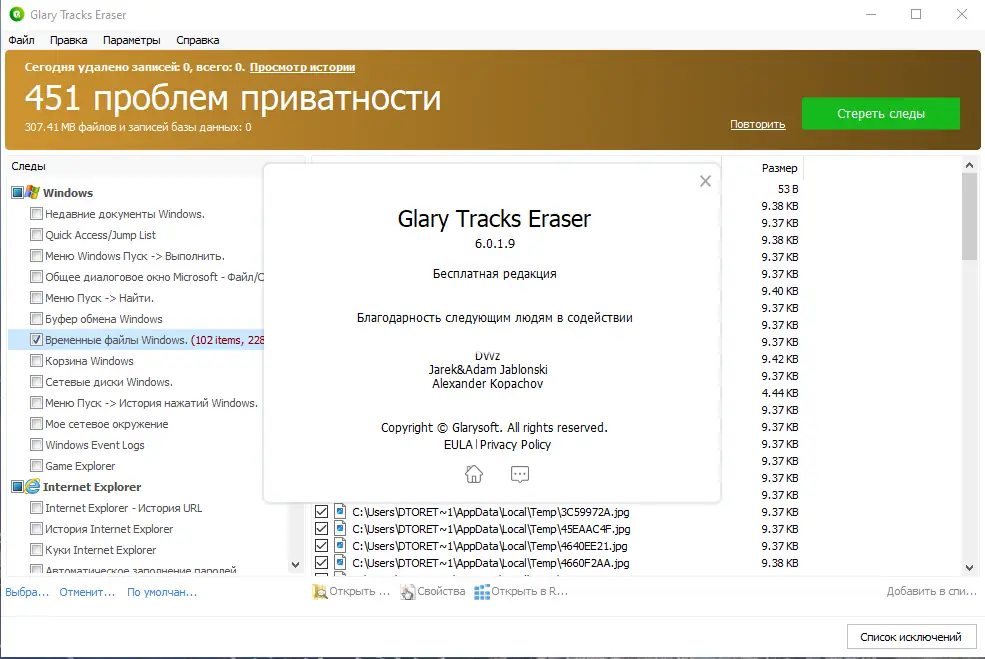Viewport: 985px width, 659px height.
Task: Enable 'Меню Windows Пуск -> Выполнить' checkbox
Action: click(x=36, y=256)
